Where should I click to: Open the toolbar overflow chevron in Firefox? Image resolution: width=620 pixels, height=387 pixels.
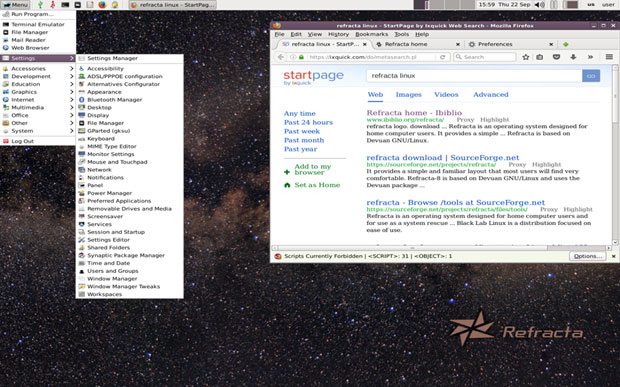pos(590,57)
